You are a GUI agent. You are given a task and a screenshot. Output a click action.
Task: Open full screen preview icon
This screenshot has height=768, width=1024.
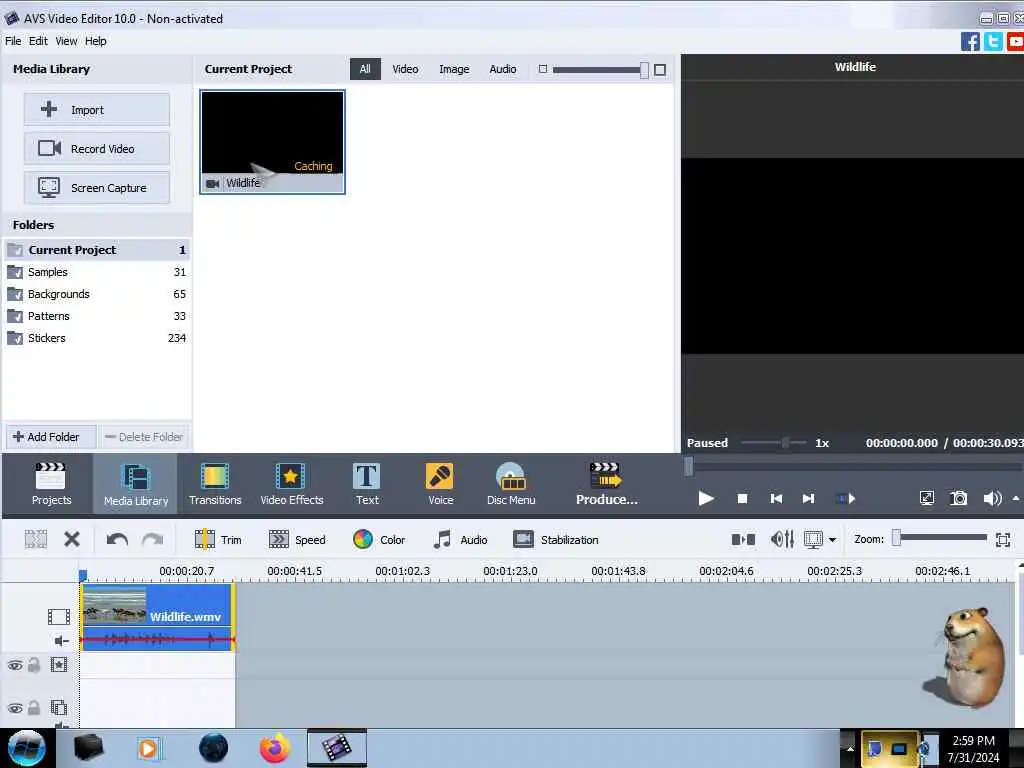point(927,499)
